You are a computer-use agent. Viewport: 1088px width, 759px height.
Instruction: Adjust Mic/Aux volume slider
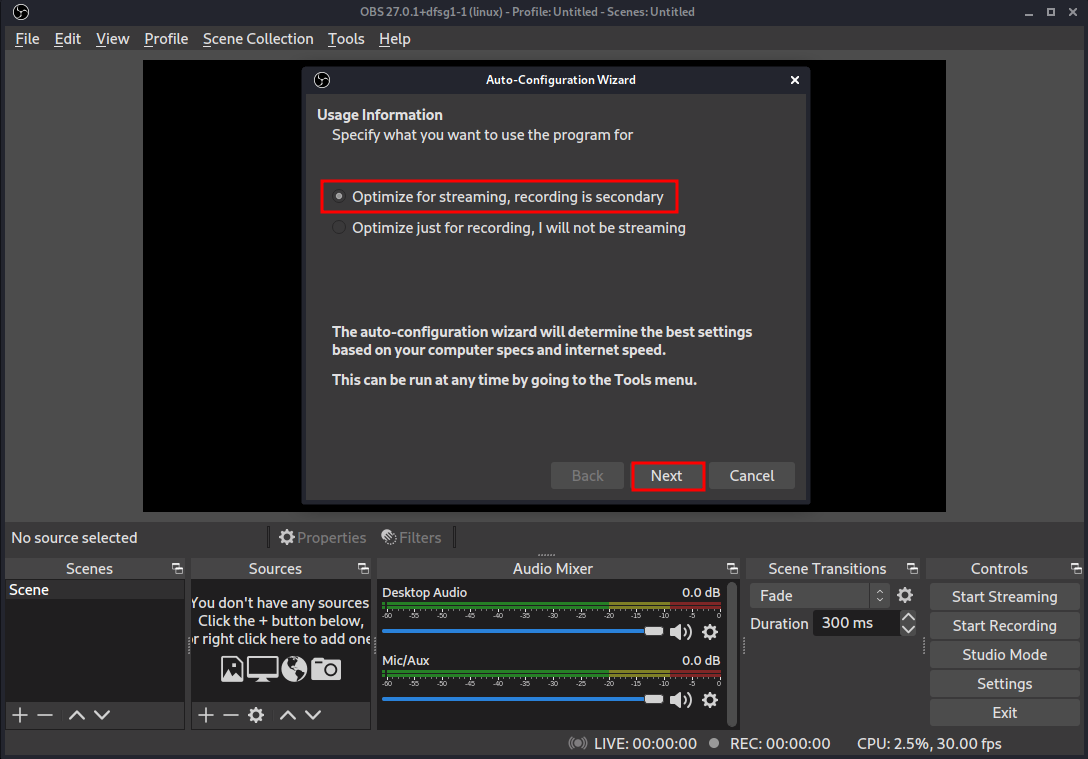522,699
